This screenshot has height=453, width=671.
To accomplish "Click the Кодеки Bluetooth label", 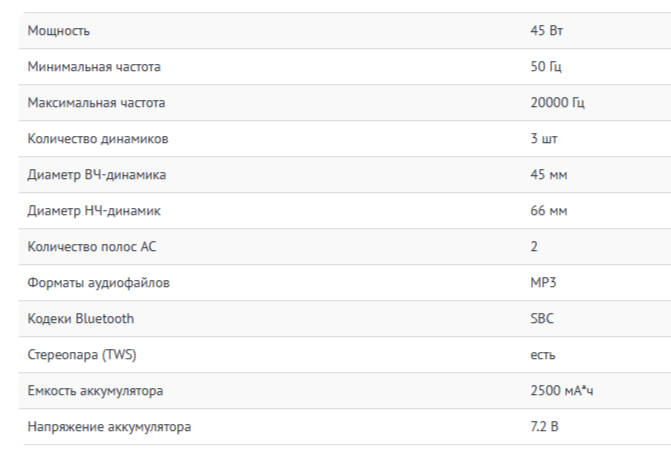I will click(81, 319).
